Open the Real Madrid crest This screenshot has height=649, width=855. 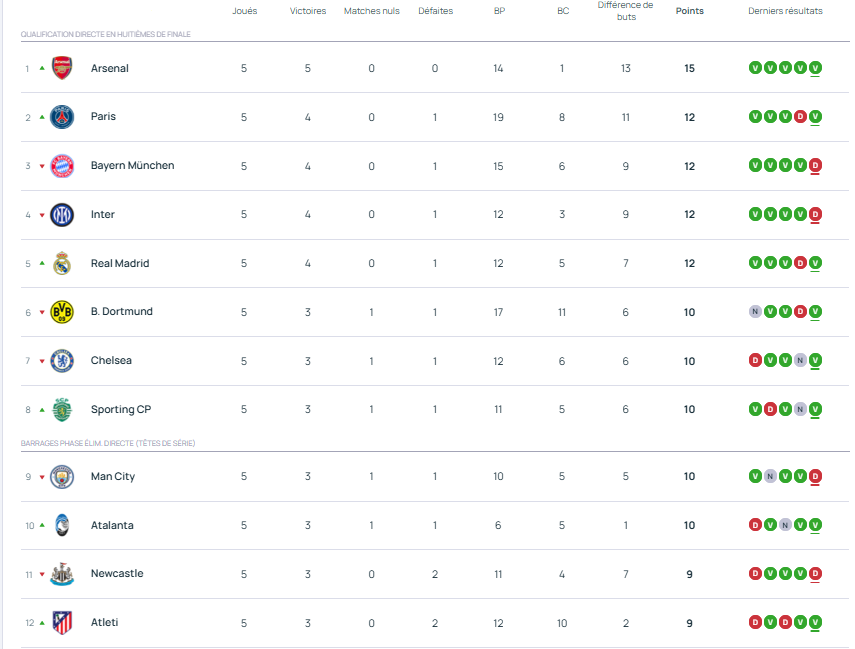click(62, 264)
